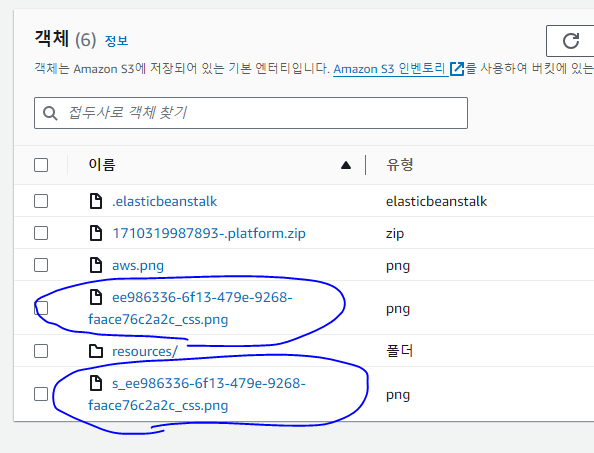Click the zip type cell
594x453 pixels.
point(395,234)
